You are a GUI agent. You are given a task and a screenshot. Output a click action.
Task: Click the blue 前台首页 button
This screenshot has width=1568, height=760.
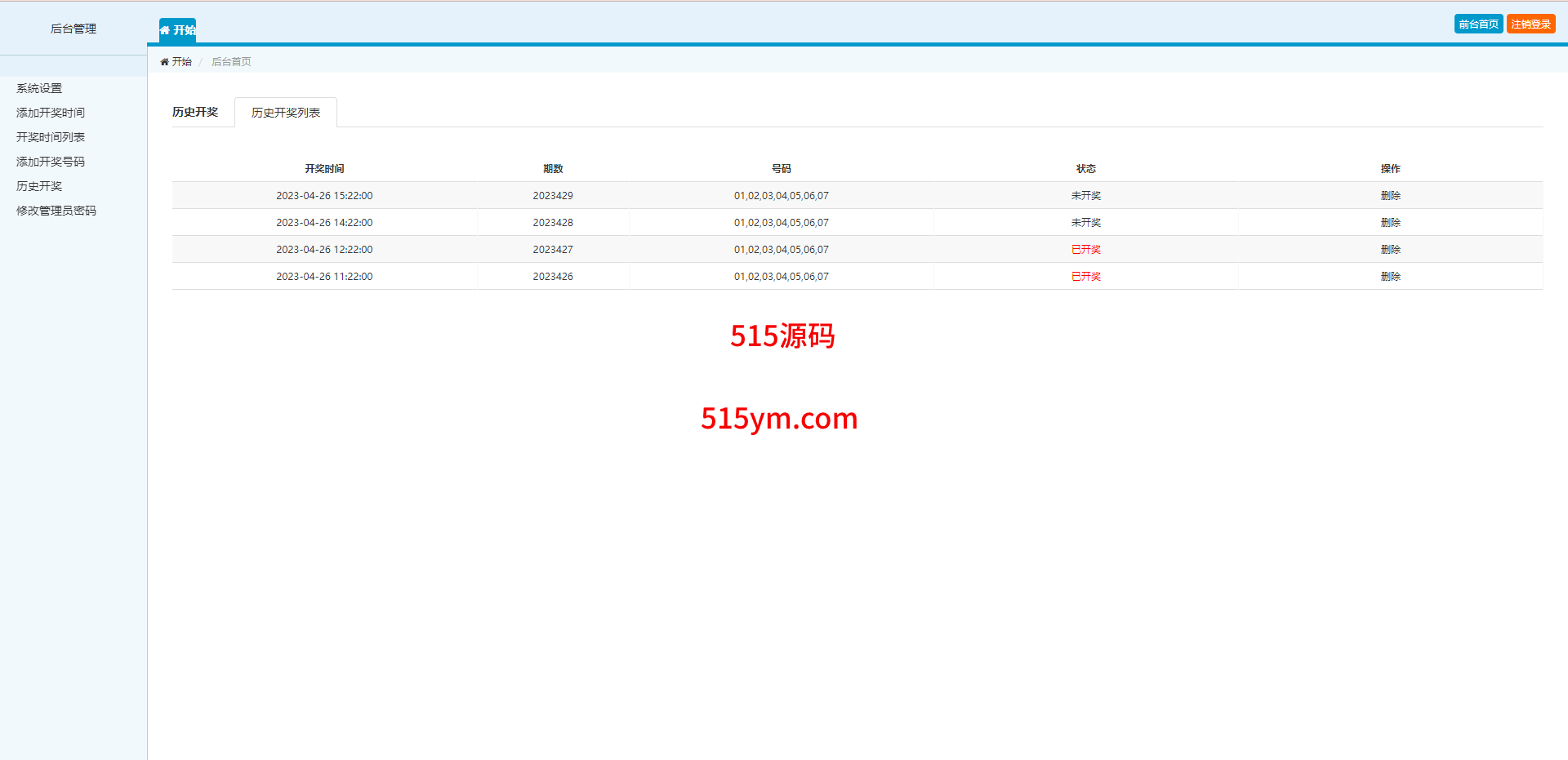pyautogui.click(x=1478, y=24)
